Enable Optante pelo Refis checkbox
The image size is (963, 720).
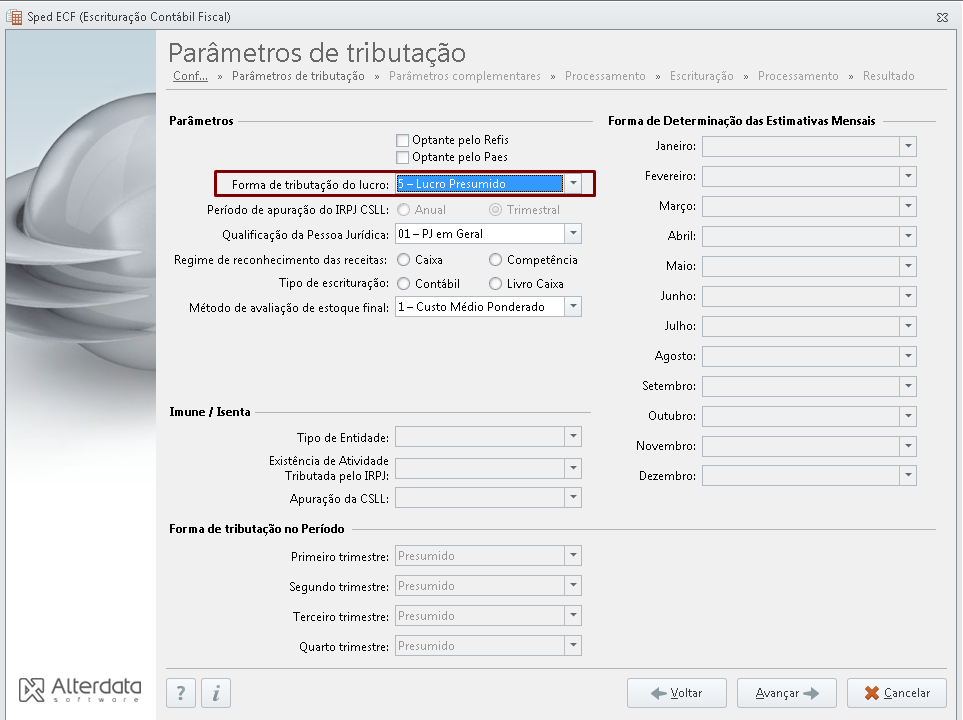tap(402, 140)
